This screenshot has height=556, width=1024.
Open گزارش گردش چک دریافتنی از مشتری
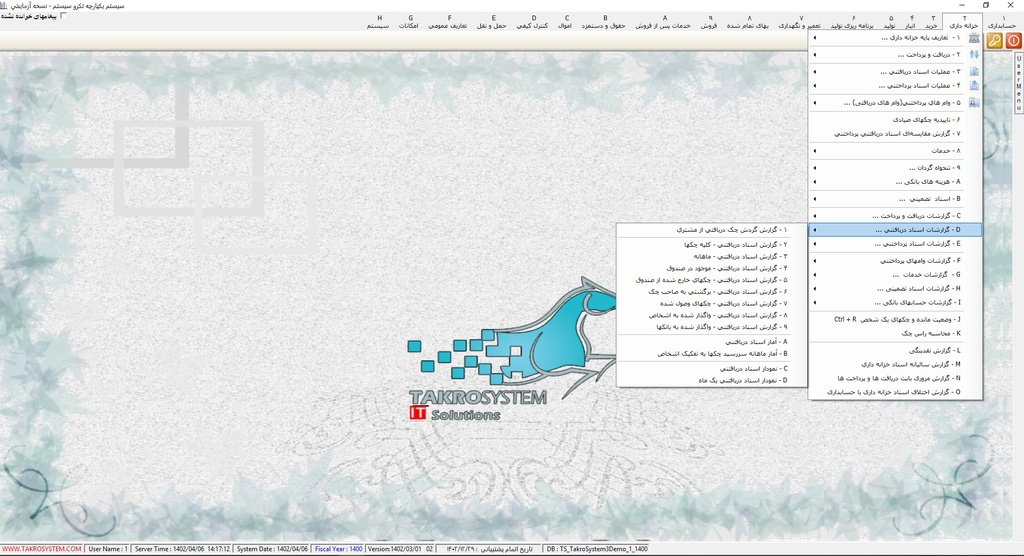tap(712, 230)
